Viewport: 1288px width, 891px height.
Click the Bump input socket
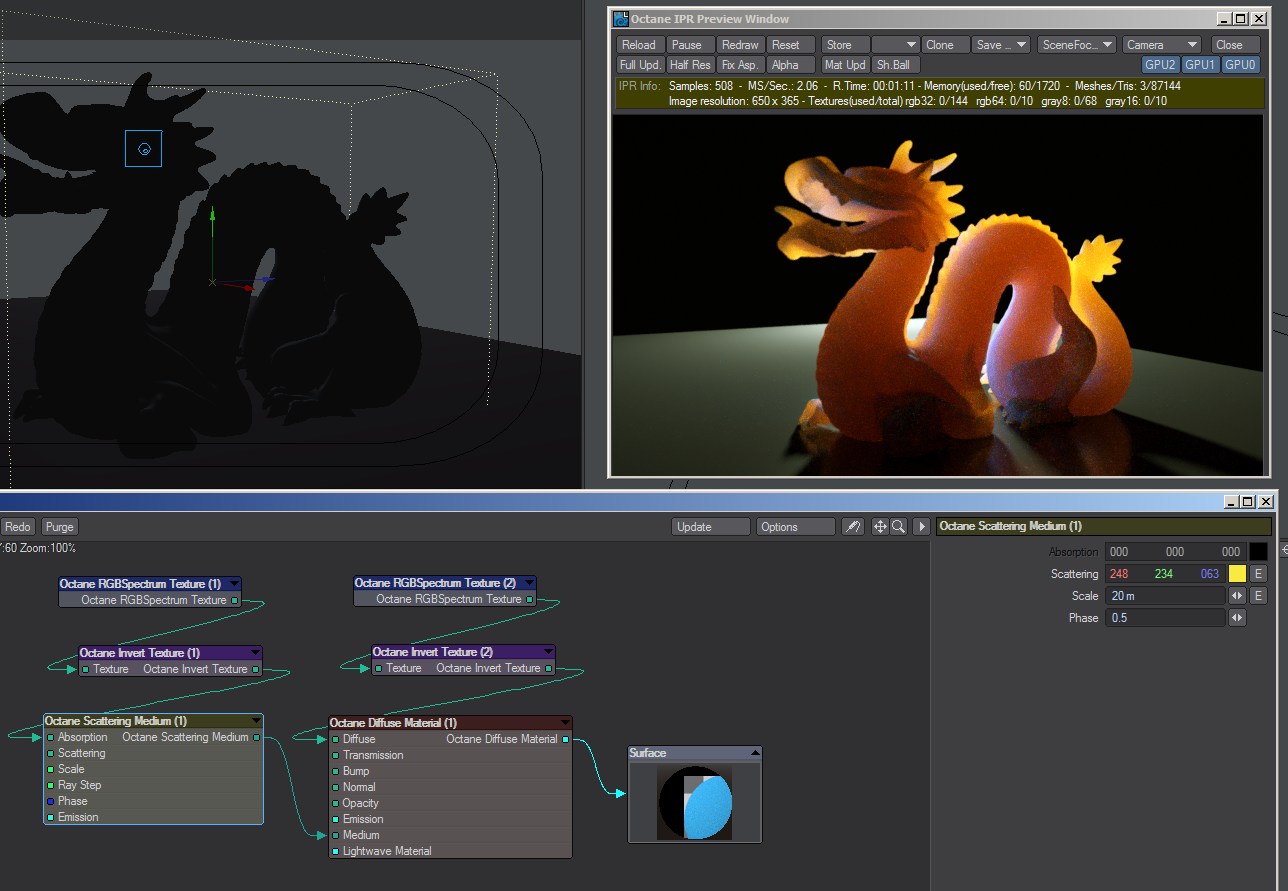[x=335, y=772]
